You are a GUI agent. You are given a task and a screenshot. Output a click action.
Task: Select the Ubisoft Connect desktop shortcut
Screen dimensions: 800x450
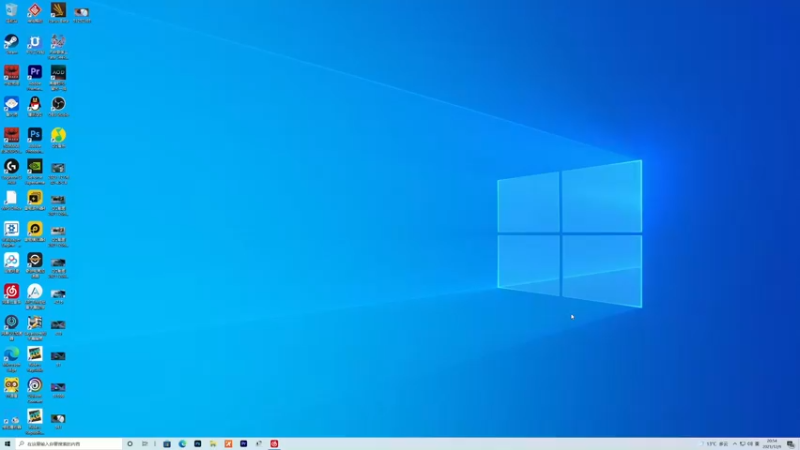(x=35, y=390)
